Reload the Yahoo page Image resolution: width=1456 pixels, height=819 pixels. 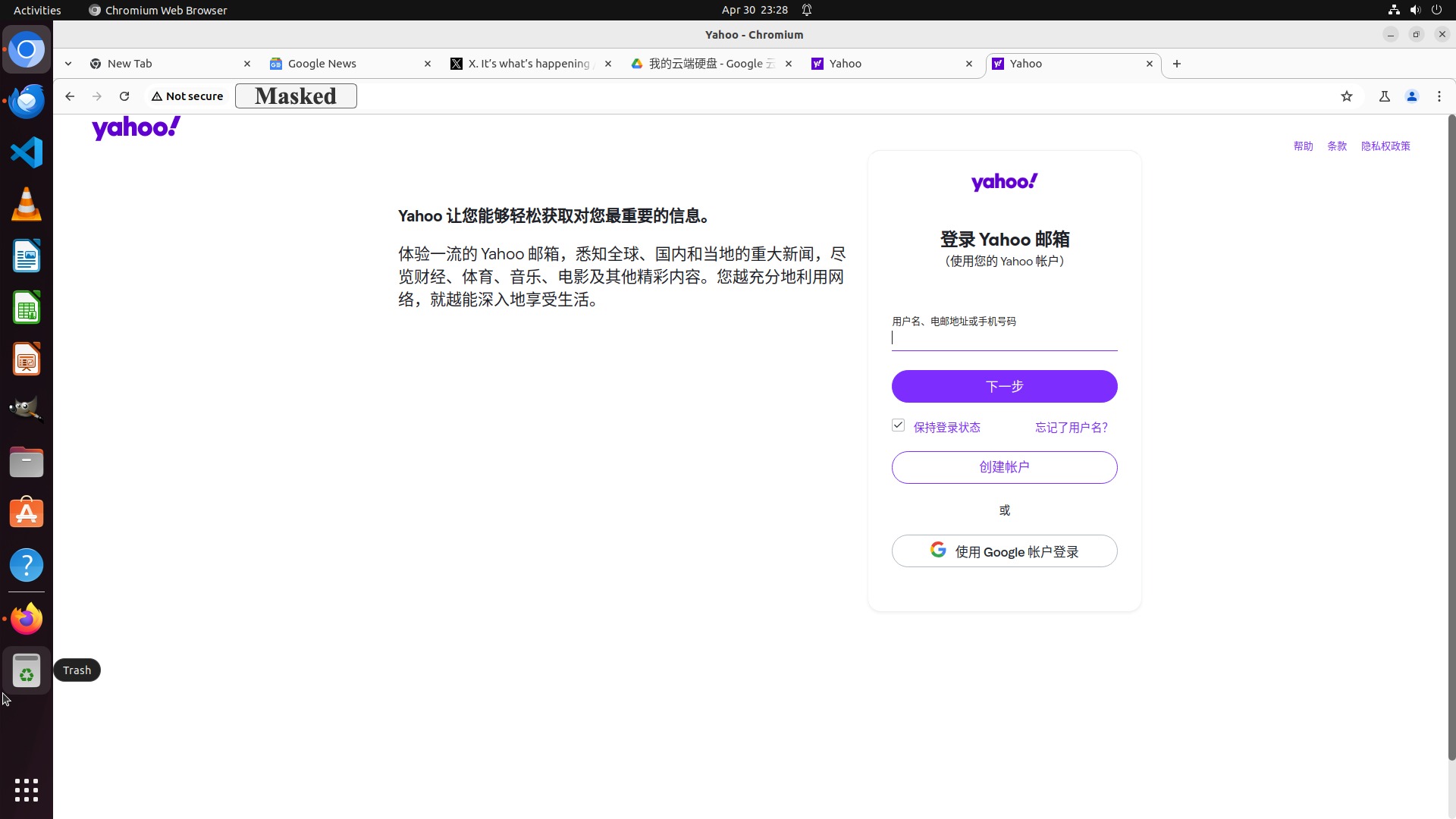pyautogui.click(x=124, y=96)
